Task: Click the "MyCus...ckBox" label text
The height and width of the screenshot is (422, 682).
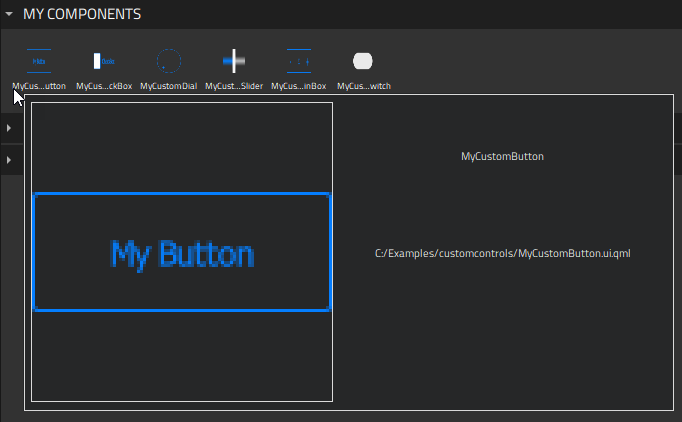Action: pos(104,86)
